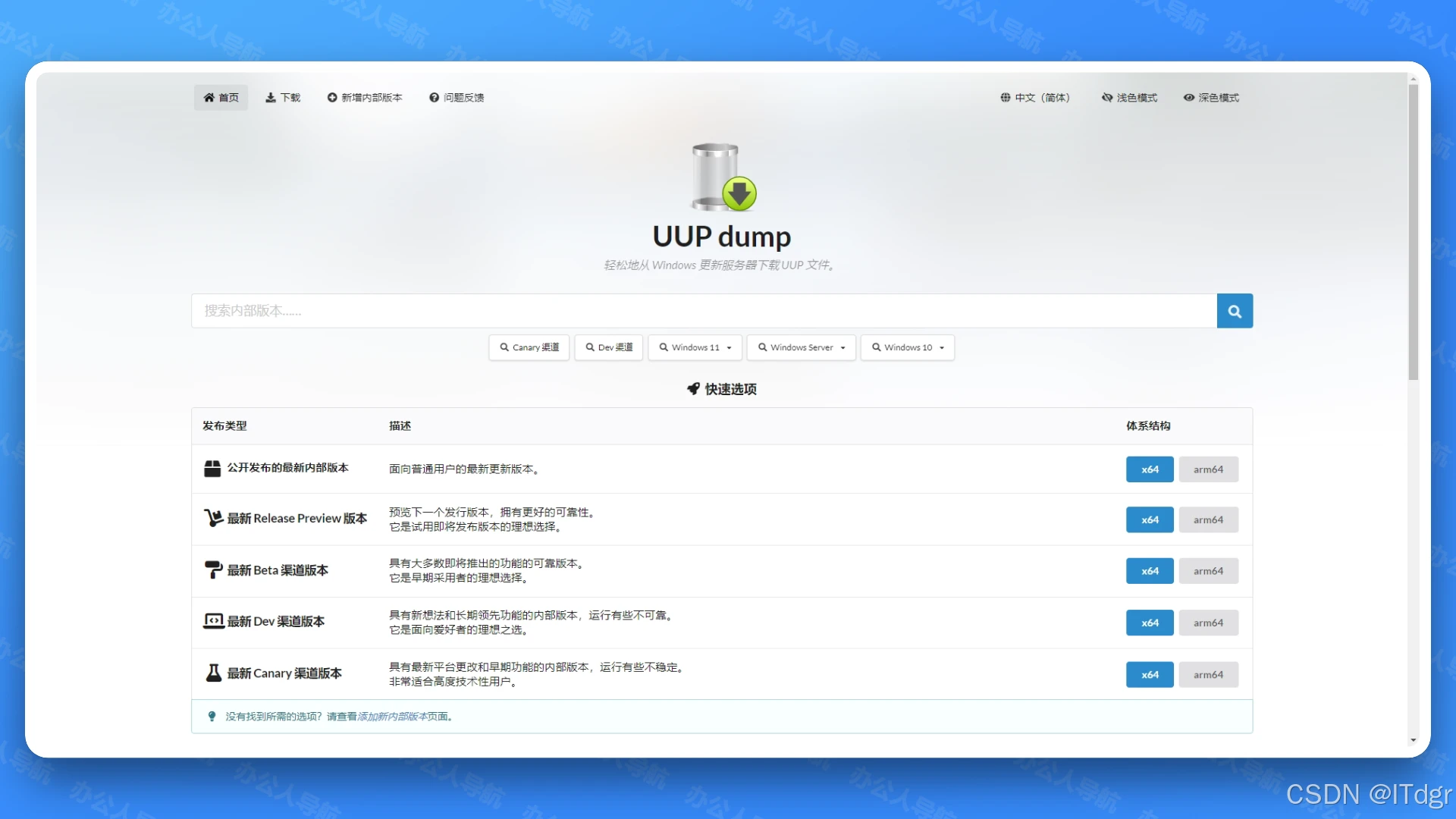This screenshot has width=1456, height=819.
Task: Open the 添加新内部版本 link
Action: pyautogui.click(x=392, y=717)
